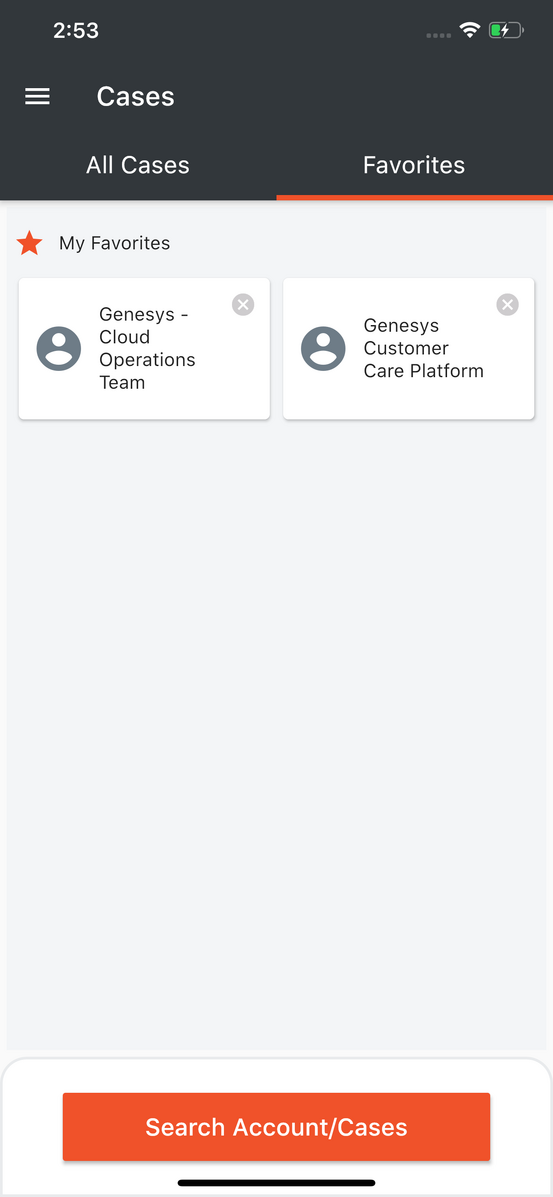Remove Genesys - Cloud Operations Team favorite
553x1197 pixels.
coord(243,305)
